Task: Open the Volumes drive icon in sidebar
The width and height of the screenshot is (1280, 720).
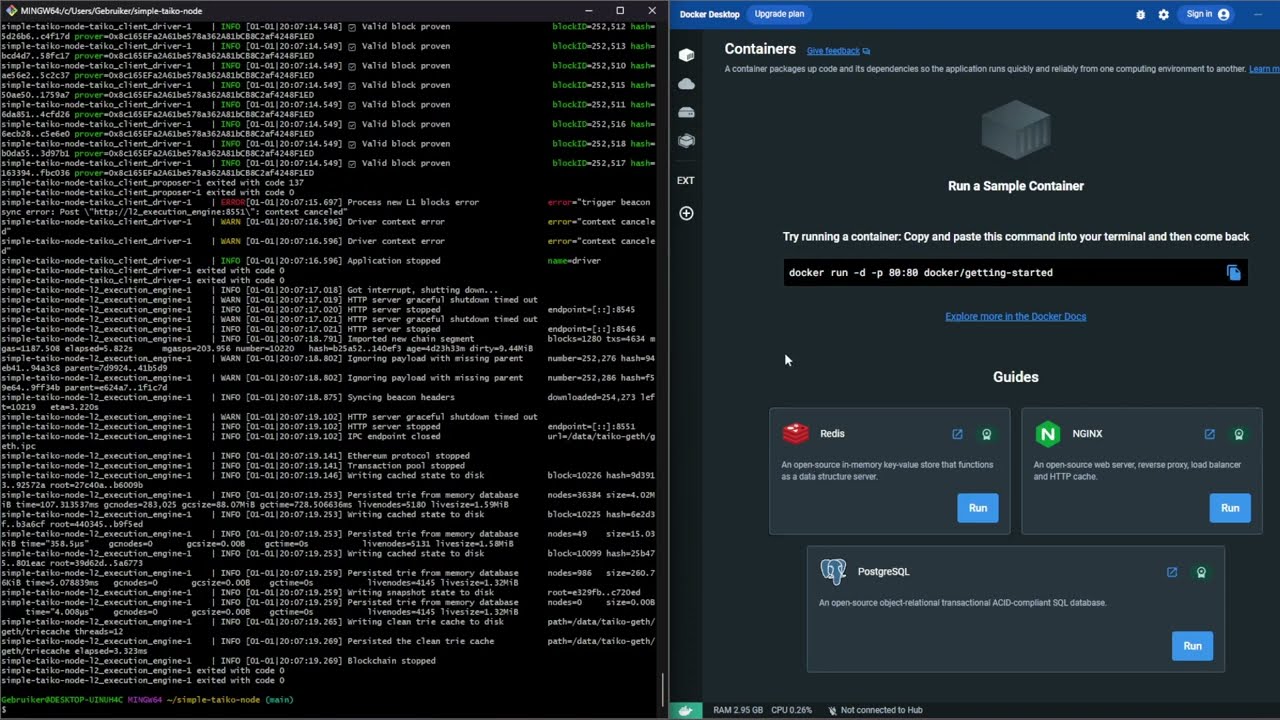Action: click(x=686, y=112)
